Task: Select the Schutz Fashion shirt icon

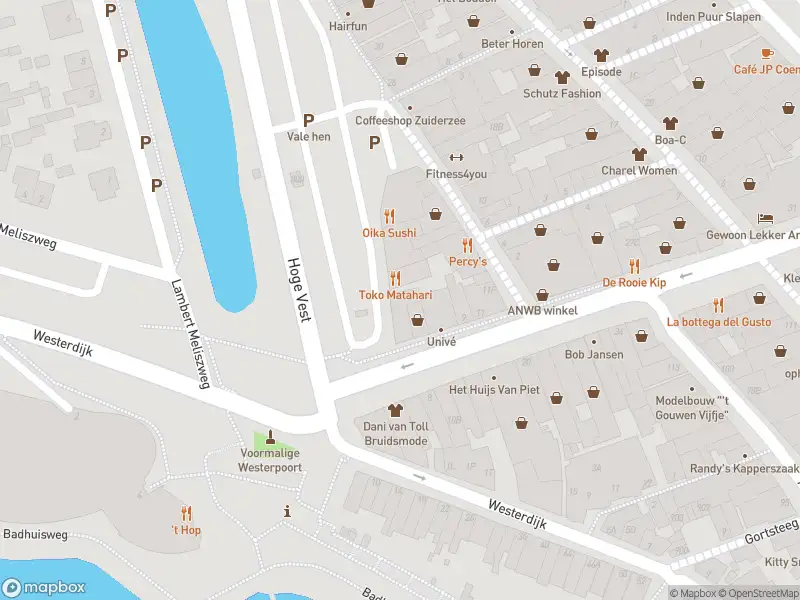Action: pos(562,77)
